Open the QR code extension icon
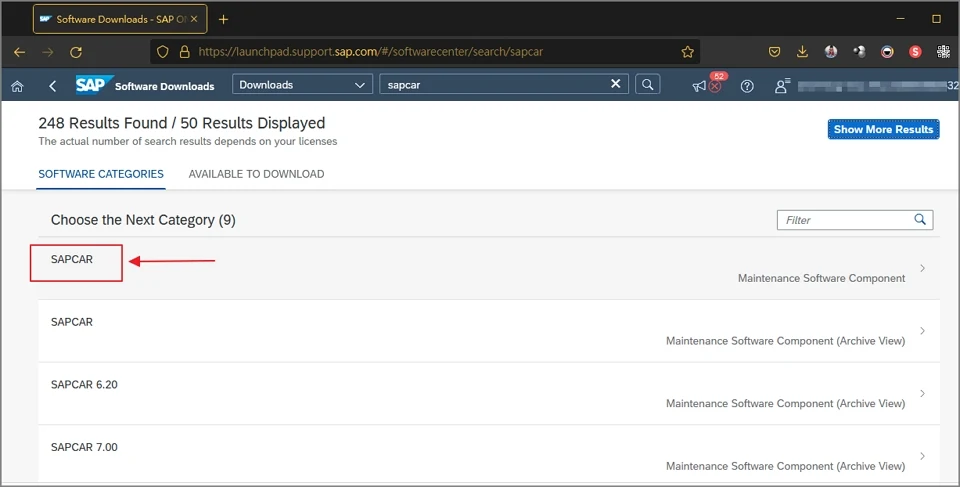960x487 pixels. 943,52
